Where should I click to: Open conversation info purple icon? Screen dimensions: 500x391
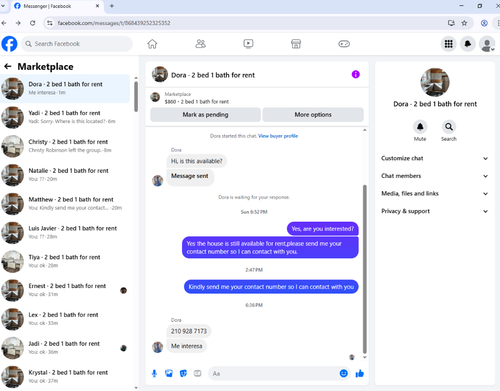tap(356, 74)
